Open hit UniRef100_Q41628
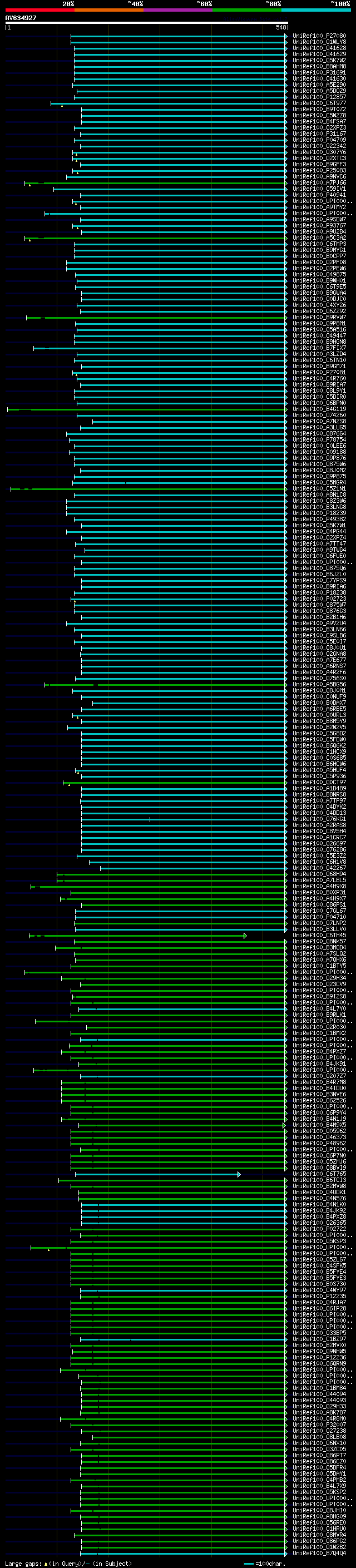 (319, 48)
